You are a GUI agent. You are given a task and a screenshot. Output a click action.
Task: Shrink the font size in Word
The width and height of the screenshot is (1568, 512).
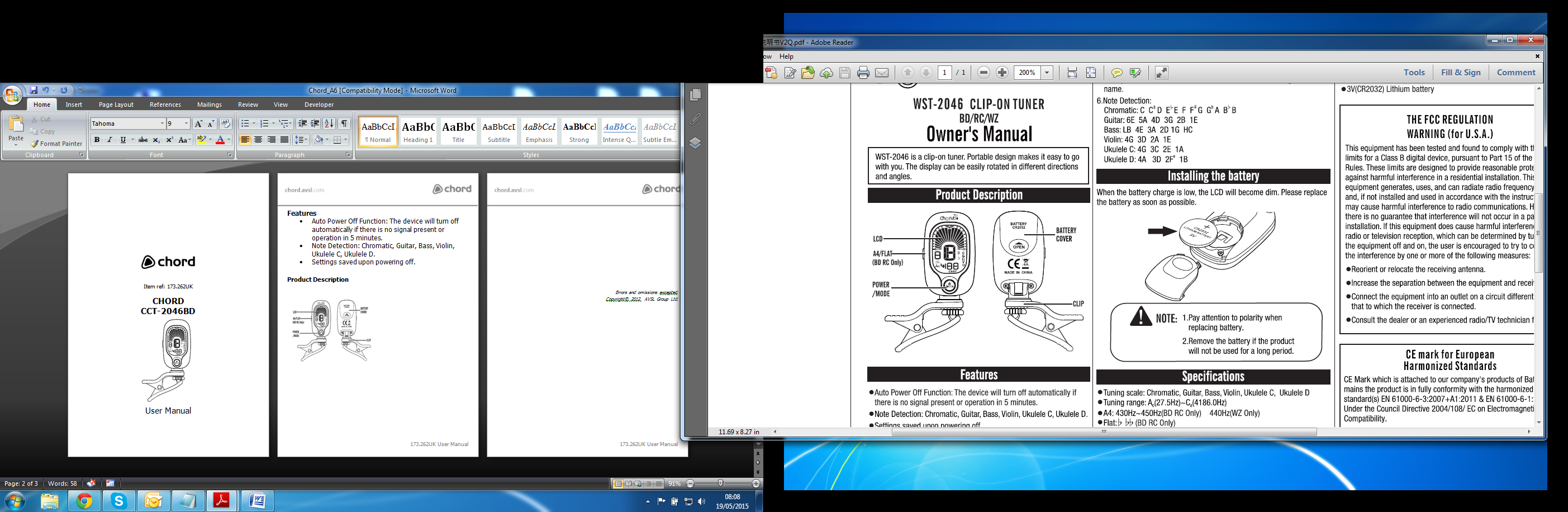(x=211, y=124)
